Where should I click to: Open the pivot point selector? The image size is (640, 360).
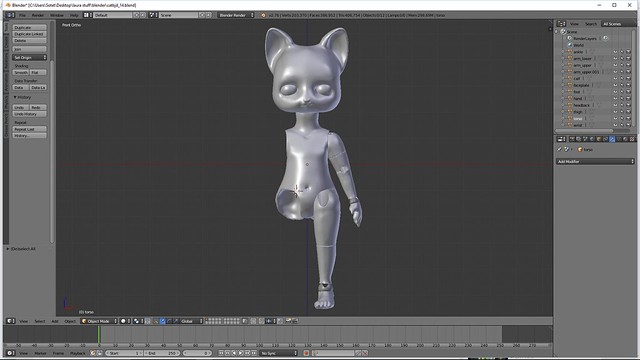(x=138, y=321)
